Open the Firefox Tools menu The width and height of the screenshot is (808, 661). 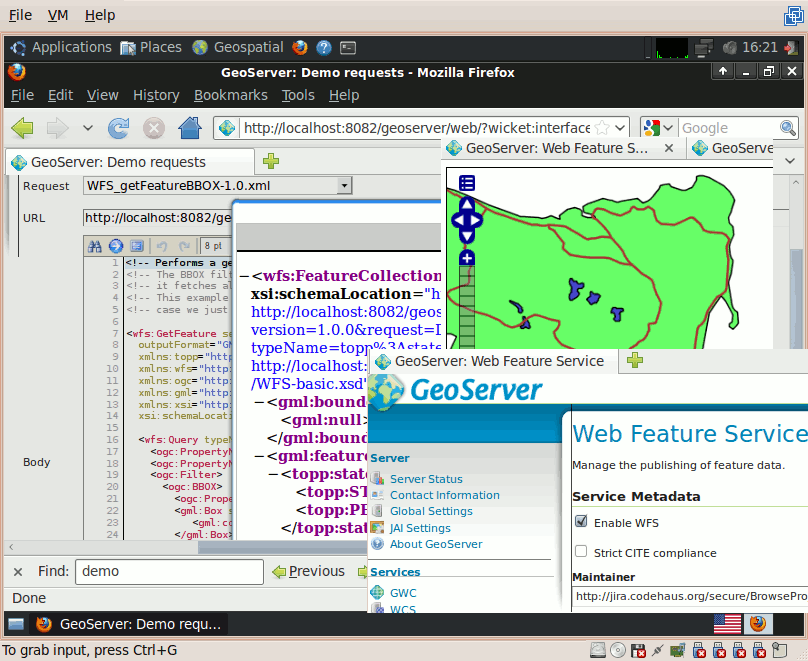[298, 95]
